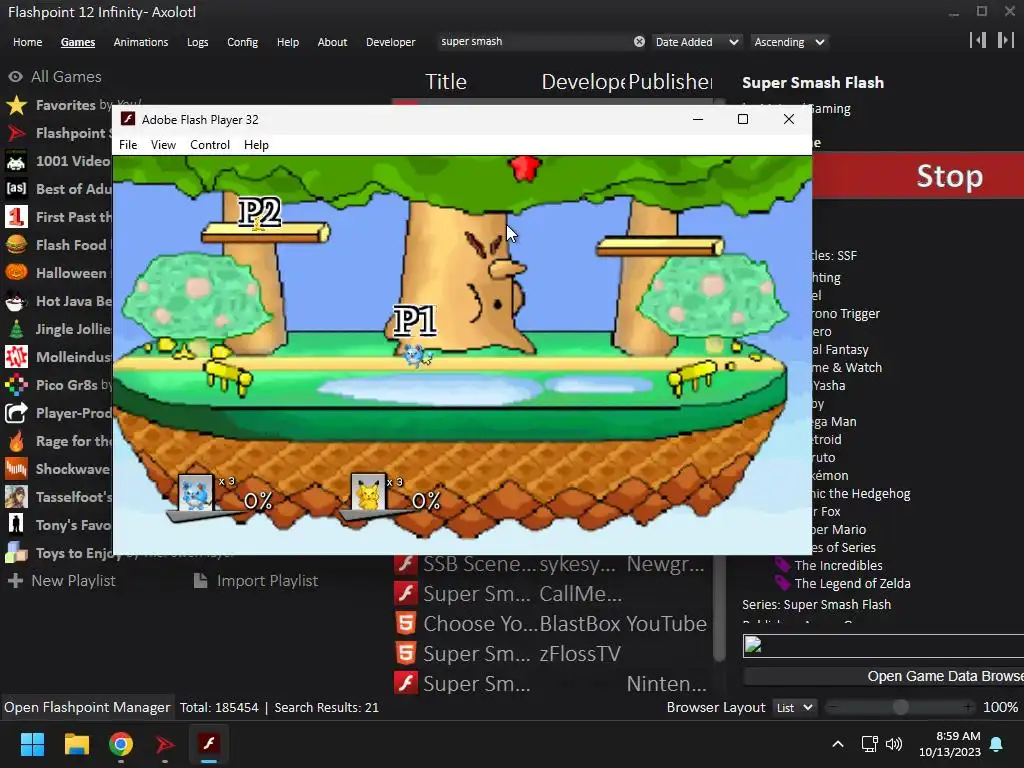Click Import Playlist
The image size is (1024, 768).
click(256, 581)
